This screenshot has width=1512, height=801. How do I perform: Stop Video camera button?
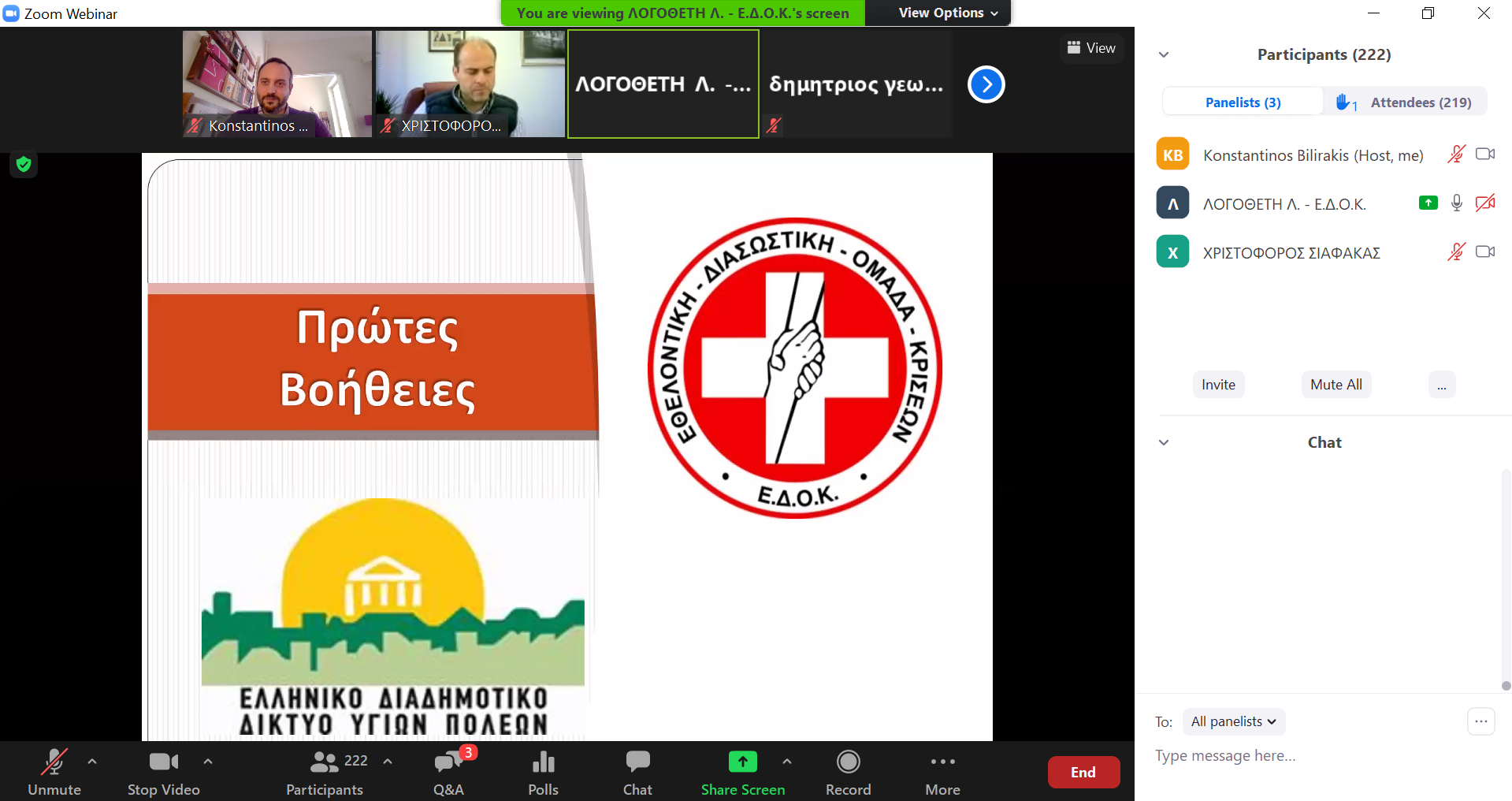[x=164, y=772]
